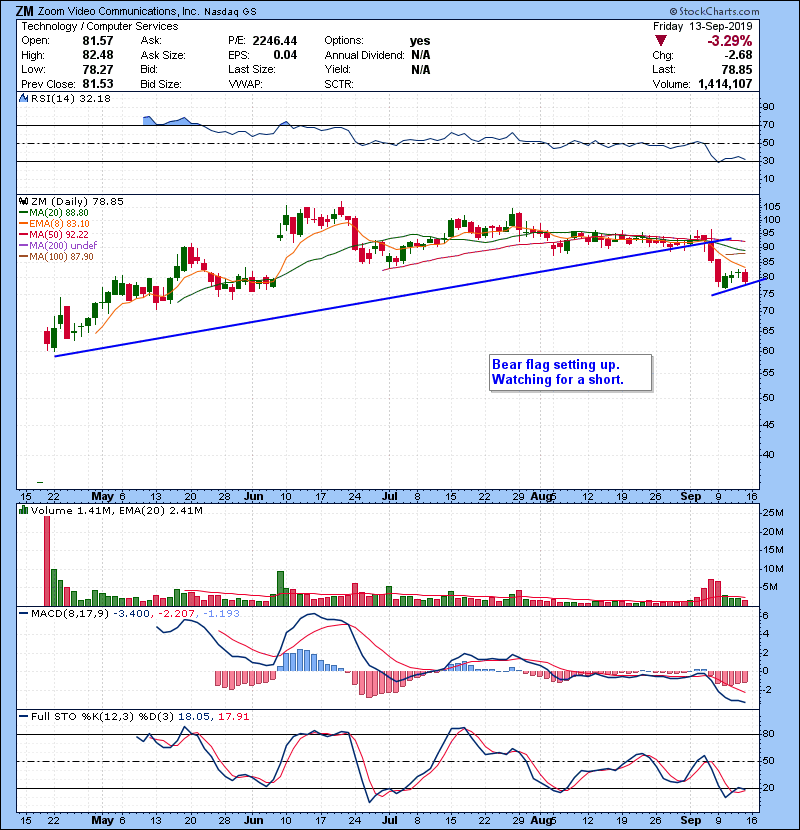This screenshot has width=800, height=830.
Task: Click the MA(100) 87.90 legend entry
Action: 56,257
